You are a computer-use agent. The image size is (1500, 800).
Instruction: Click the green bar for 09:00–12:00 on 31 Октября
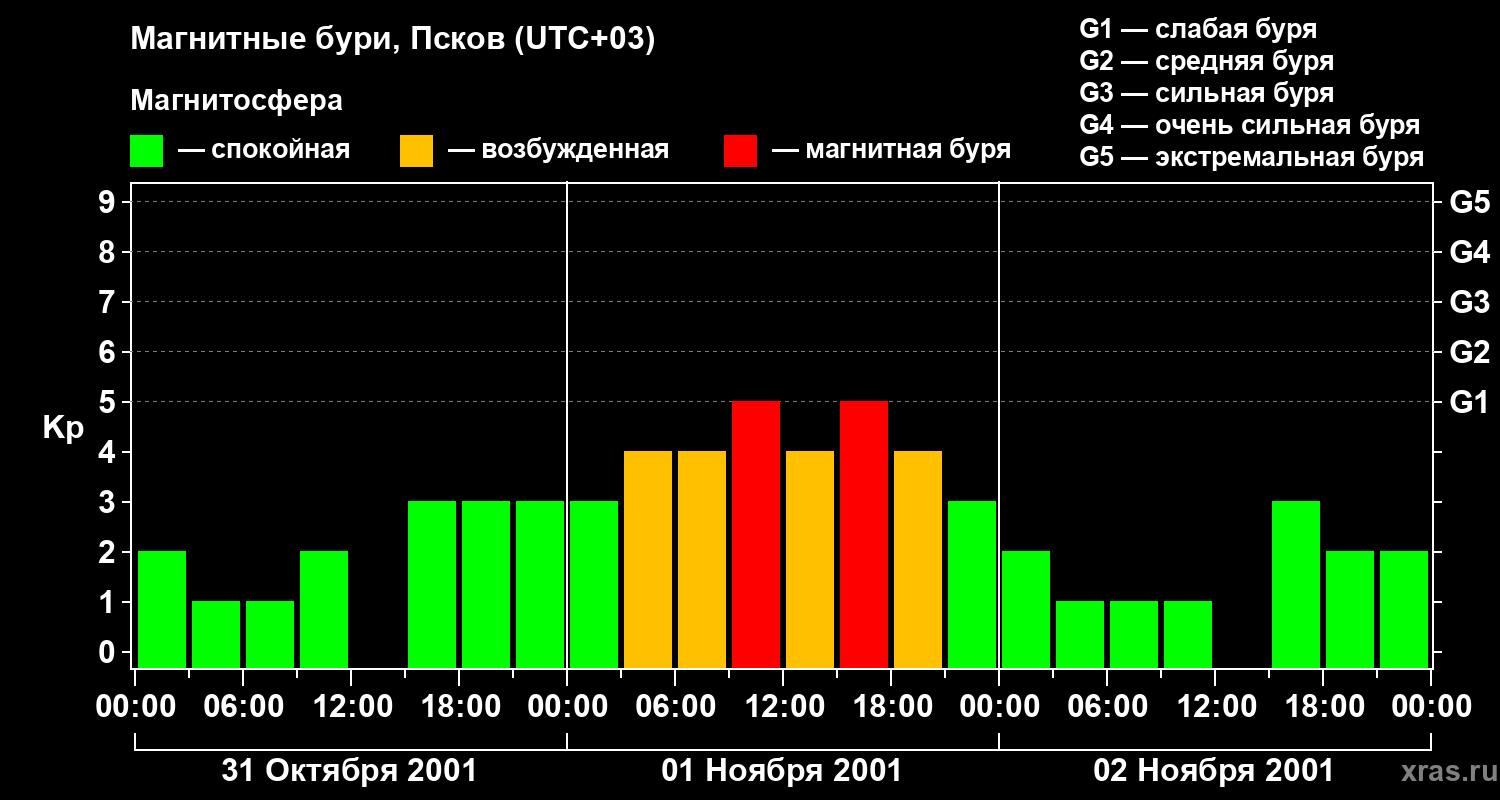(324, 609)
